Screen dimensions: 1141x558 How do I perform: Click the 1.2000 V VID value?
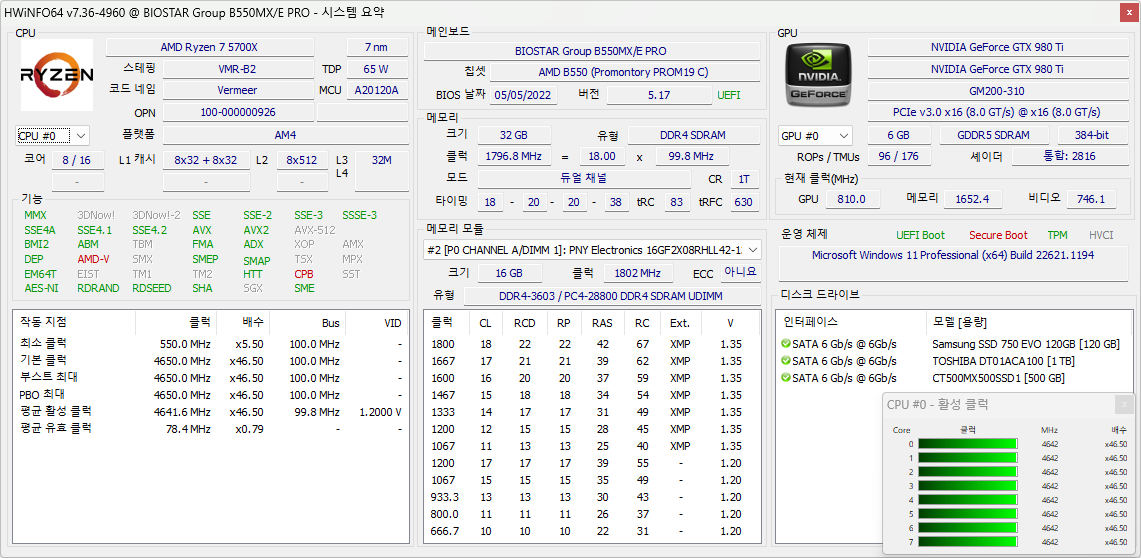point(381,412)
